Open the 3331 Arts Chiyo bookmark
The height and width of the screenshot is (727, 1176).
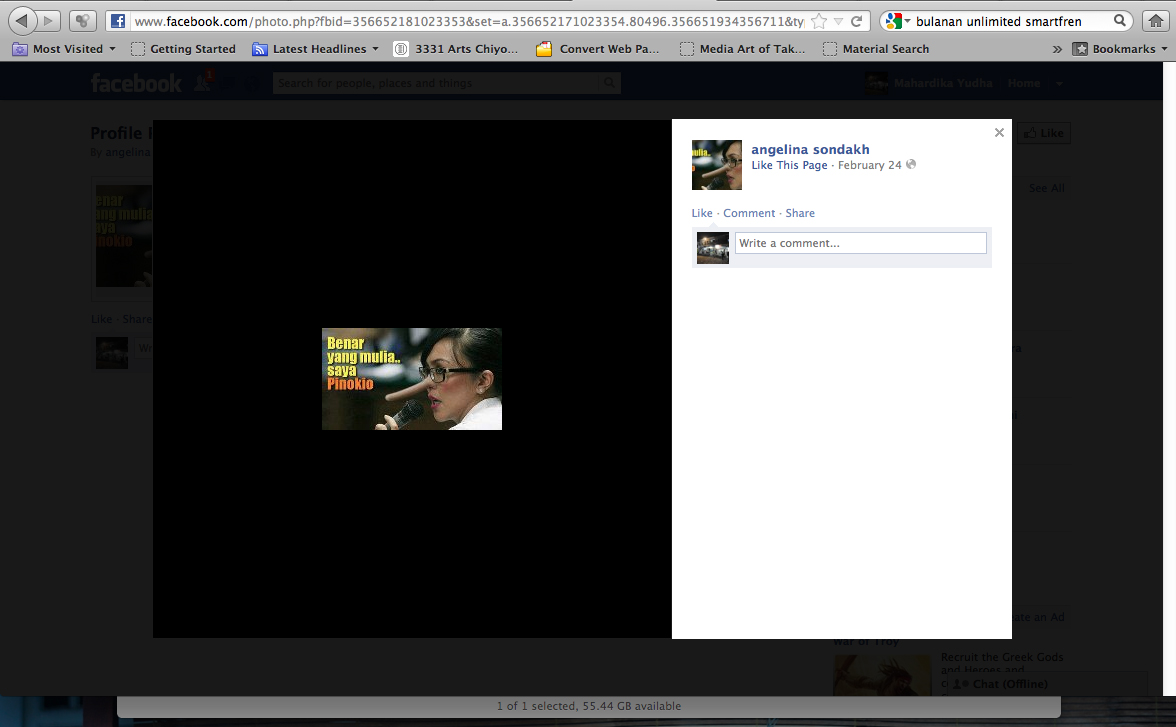point(456,49)
